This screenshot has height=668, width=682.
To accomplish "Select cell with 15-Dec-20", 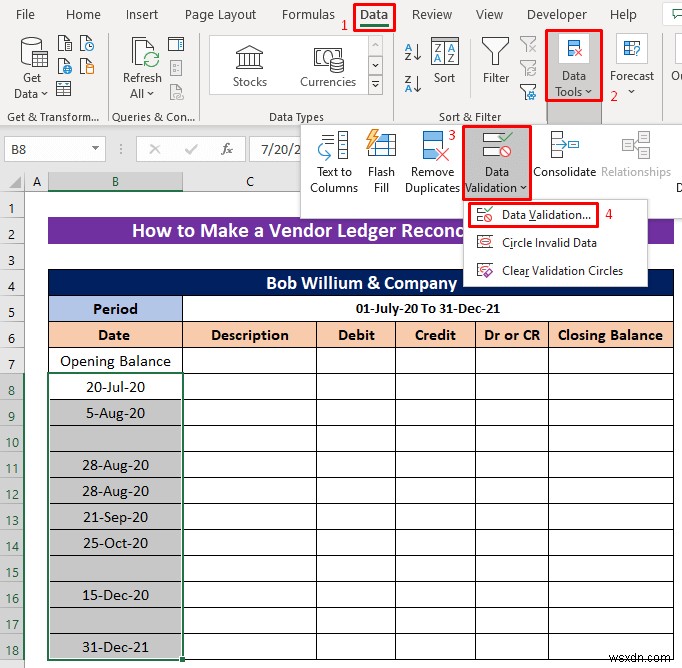I will point(115,595).
